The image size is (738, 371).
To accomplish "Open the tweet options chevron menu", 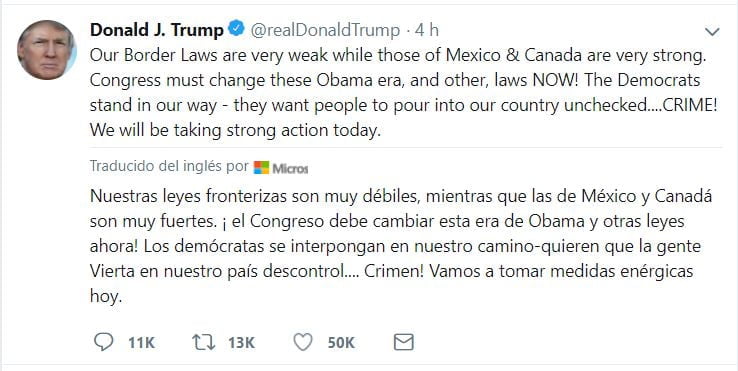I will 712,32.
